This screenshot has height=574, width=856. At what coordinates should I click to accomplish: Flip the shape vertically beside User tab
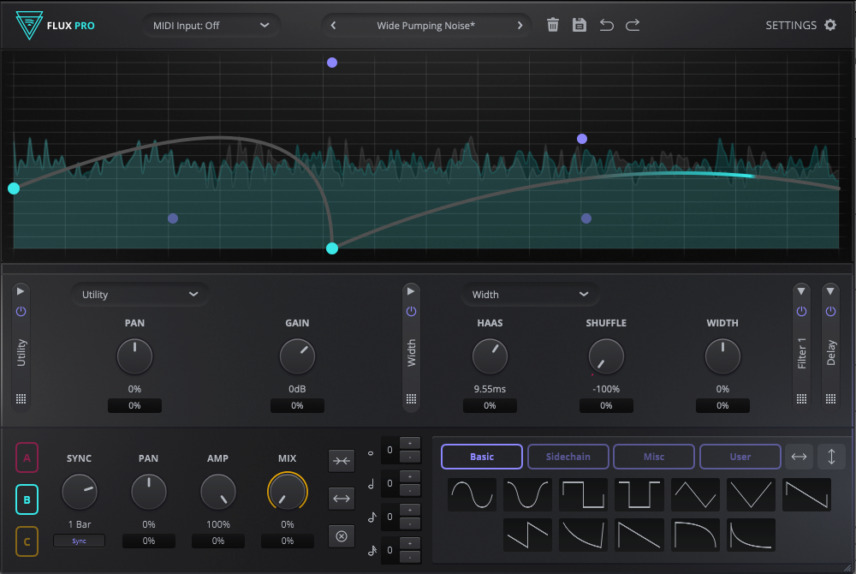pos(831,457)
